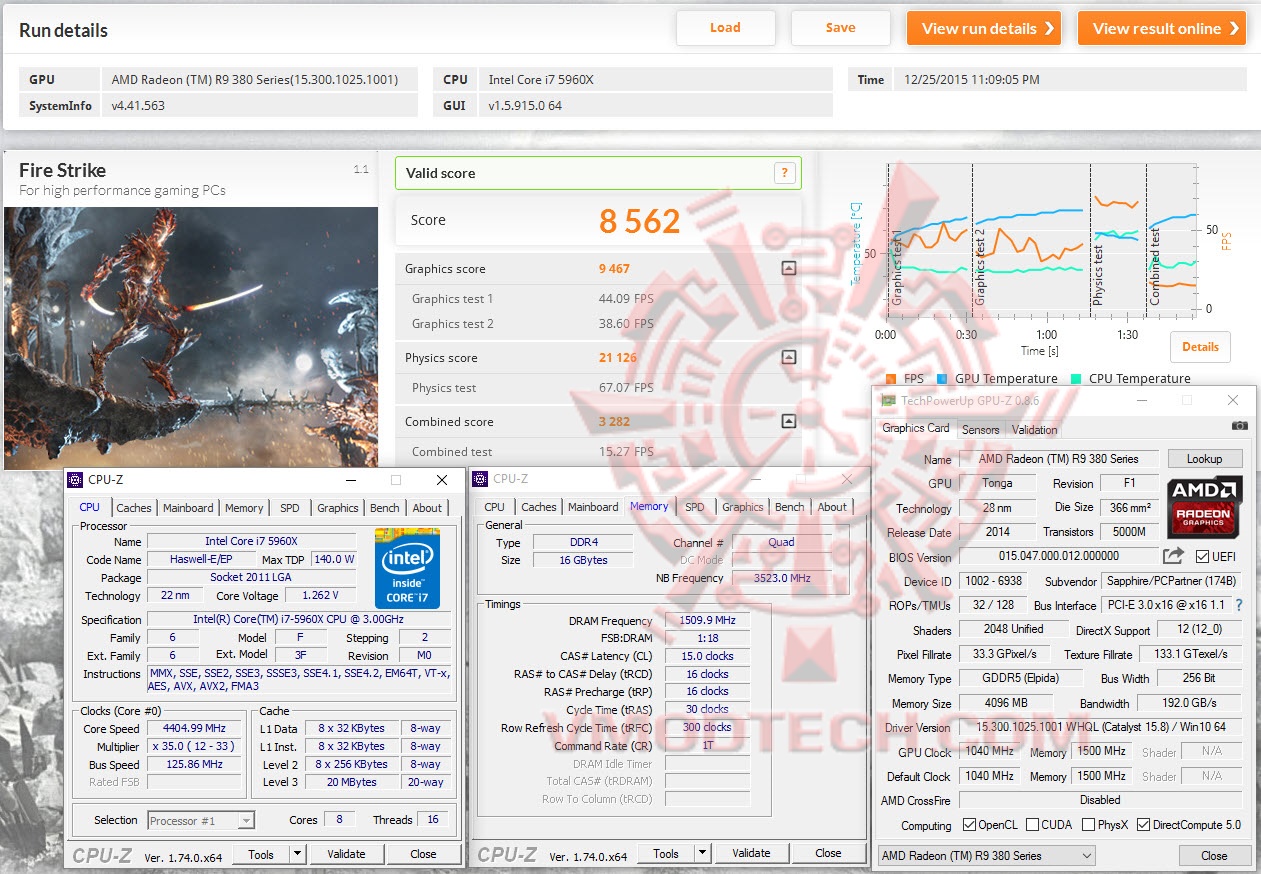Open the About tab in the first CPU-Z
The width and height of the screenshot is (1261, 874).
(x=427, y=508)
